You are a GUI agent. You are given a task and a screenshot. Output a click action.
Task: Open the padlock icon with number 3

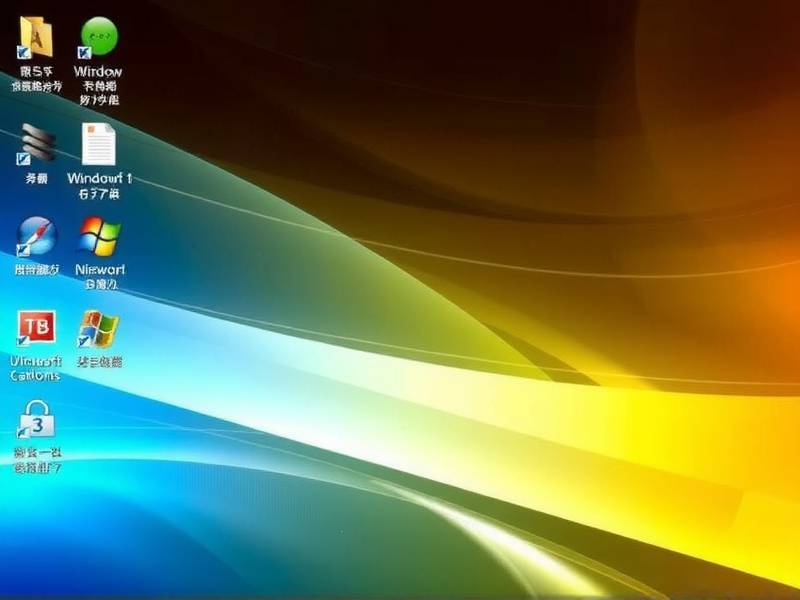point(37,421)
